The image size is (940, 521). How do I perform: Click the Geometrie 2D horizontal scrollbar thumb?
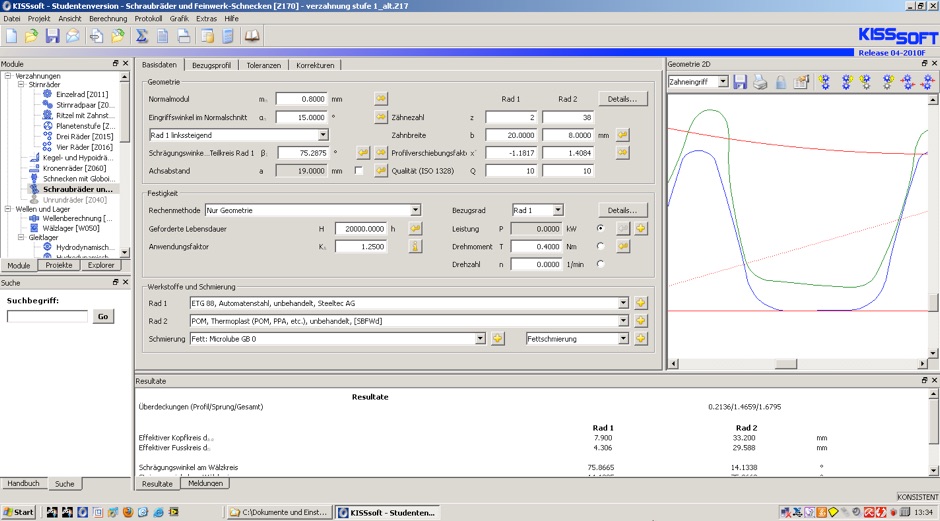point(786,364)
